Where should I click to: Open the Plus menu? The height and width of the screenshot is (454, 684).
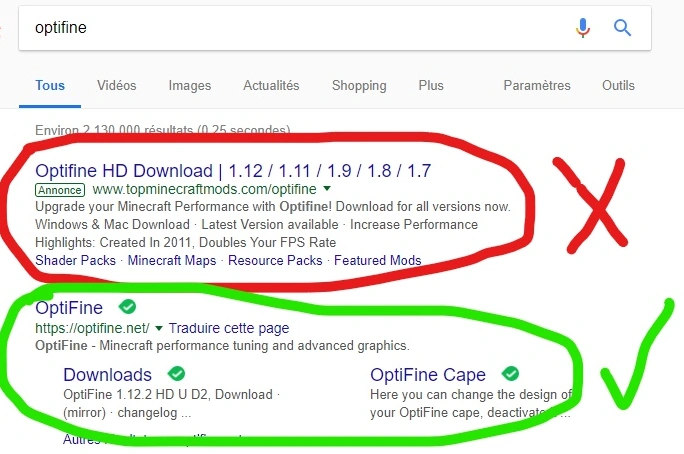pos(431,86)
